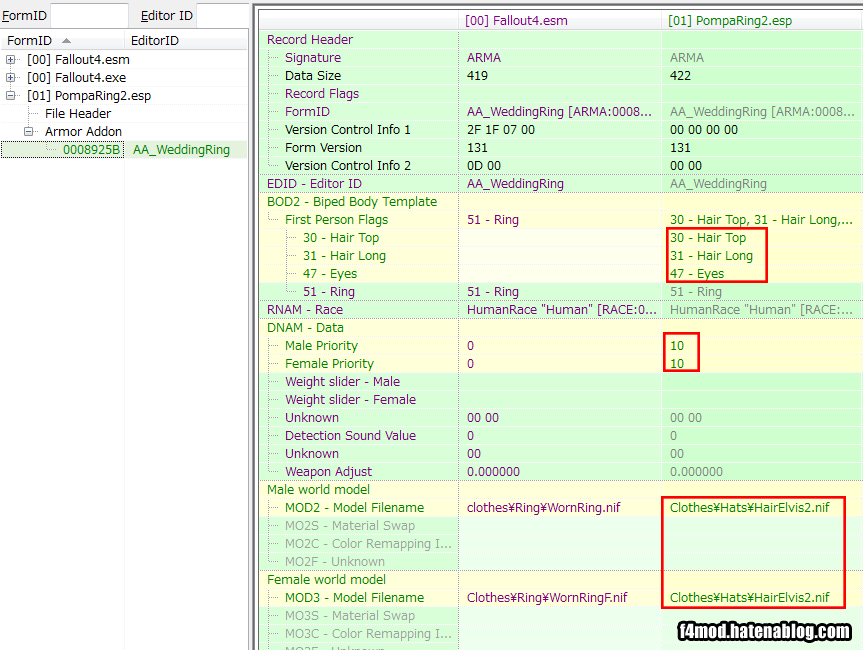
Task: Click Male Priority value 10
Action: coord(677,346)
